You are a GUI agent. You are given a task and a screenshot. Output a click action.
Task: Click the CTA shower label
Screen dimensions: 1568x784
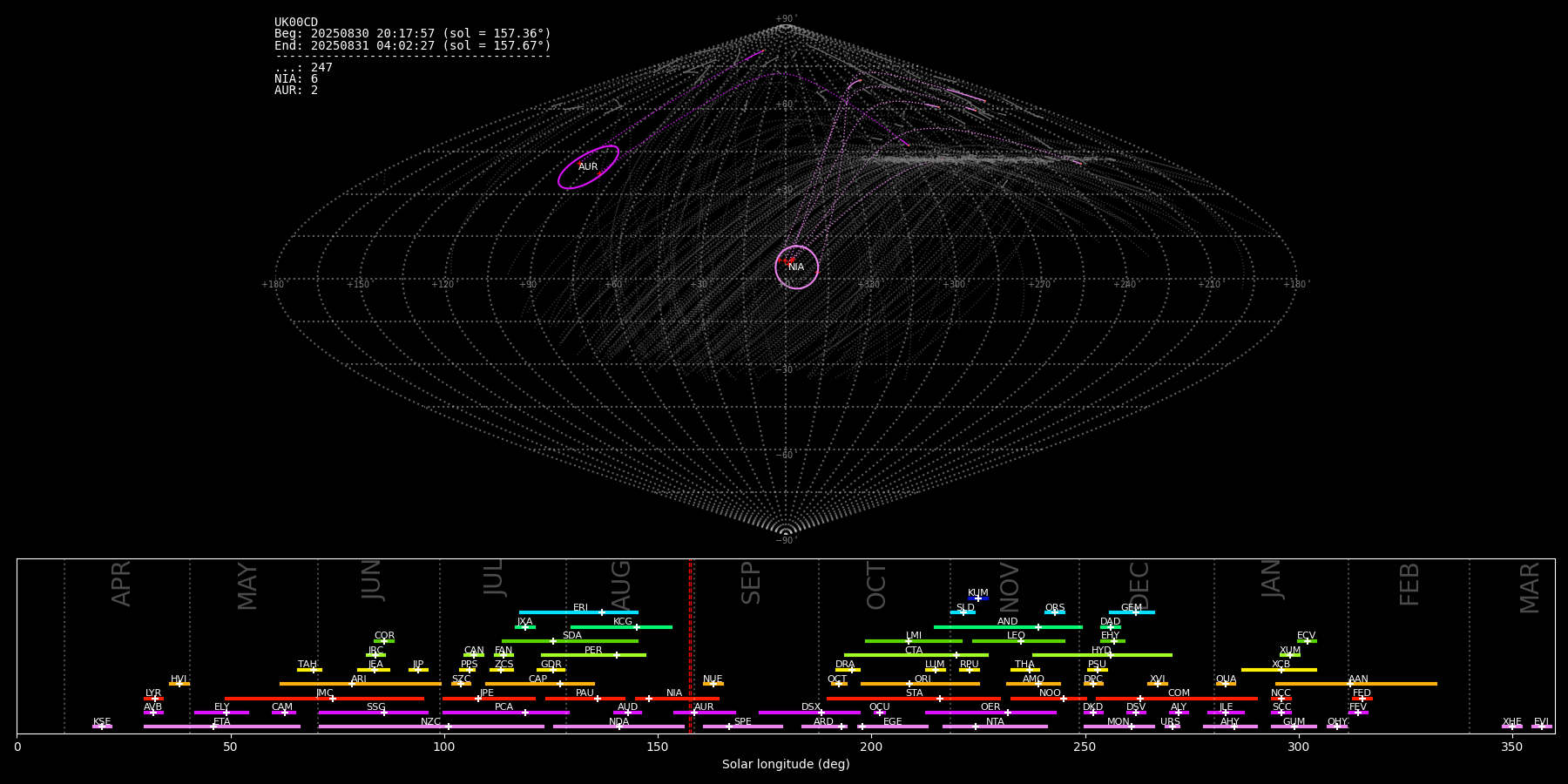914,650
